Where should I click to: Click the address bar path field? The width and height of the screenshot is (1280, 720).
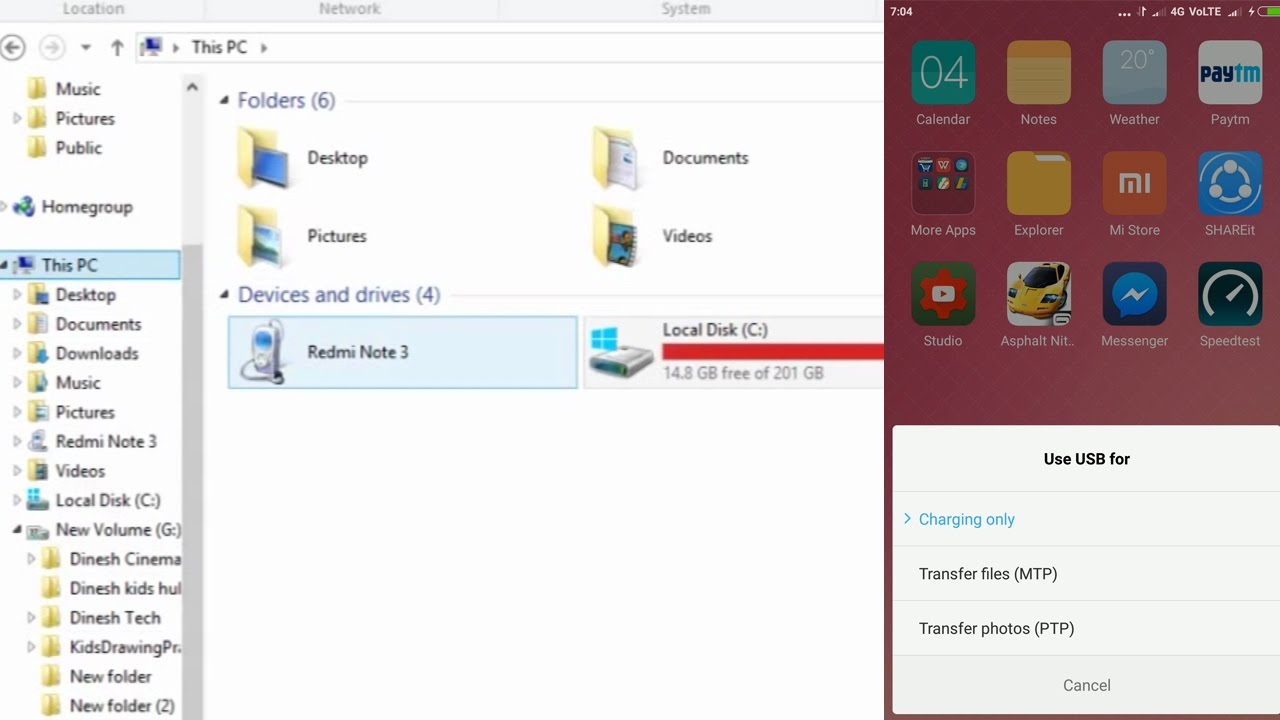(509, 47)
